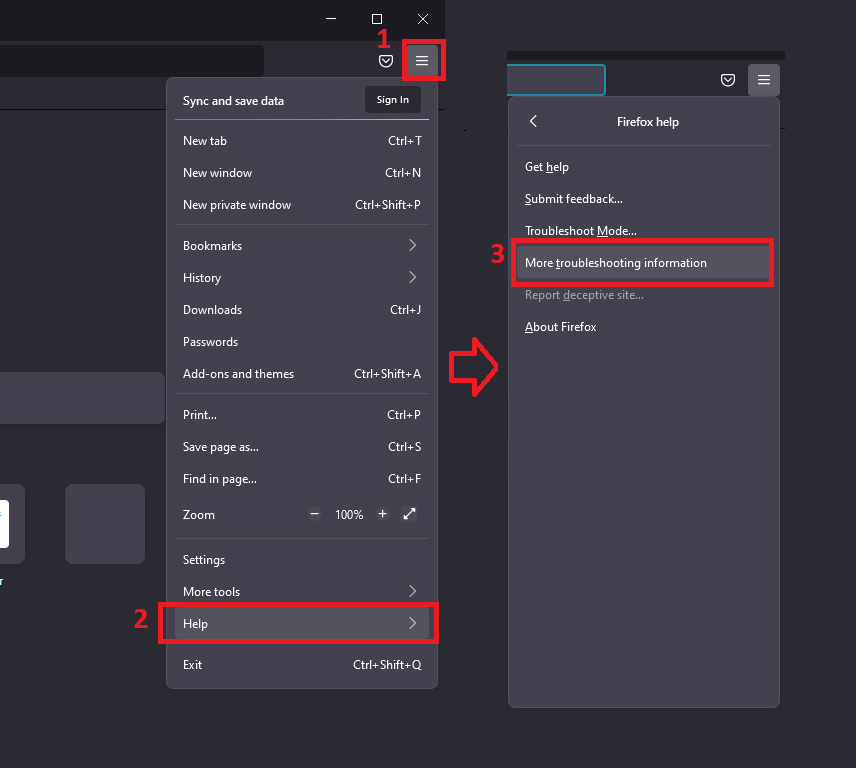
Task: Expand the More tools submenu
Action: [302, 592]
